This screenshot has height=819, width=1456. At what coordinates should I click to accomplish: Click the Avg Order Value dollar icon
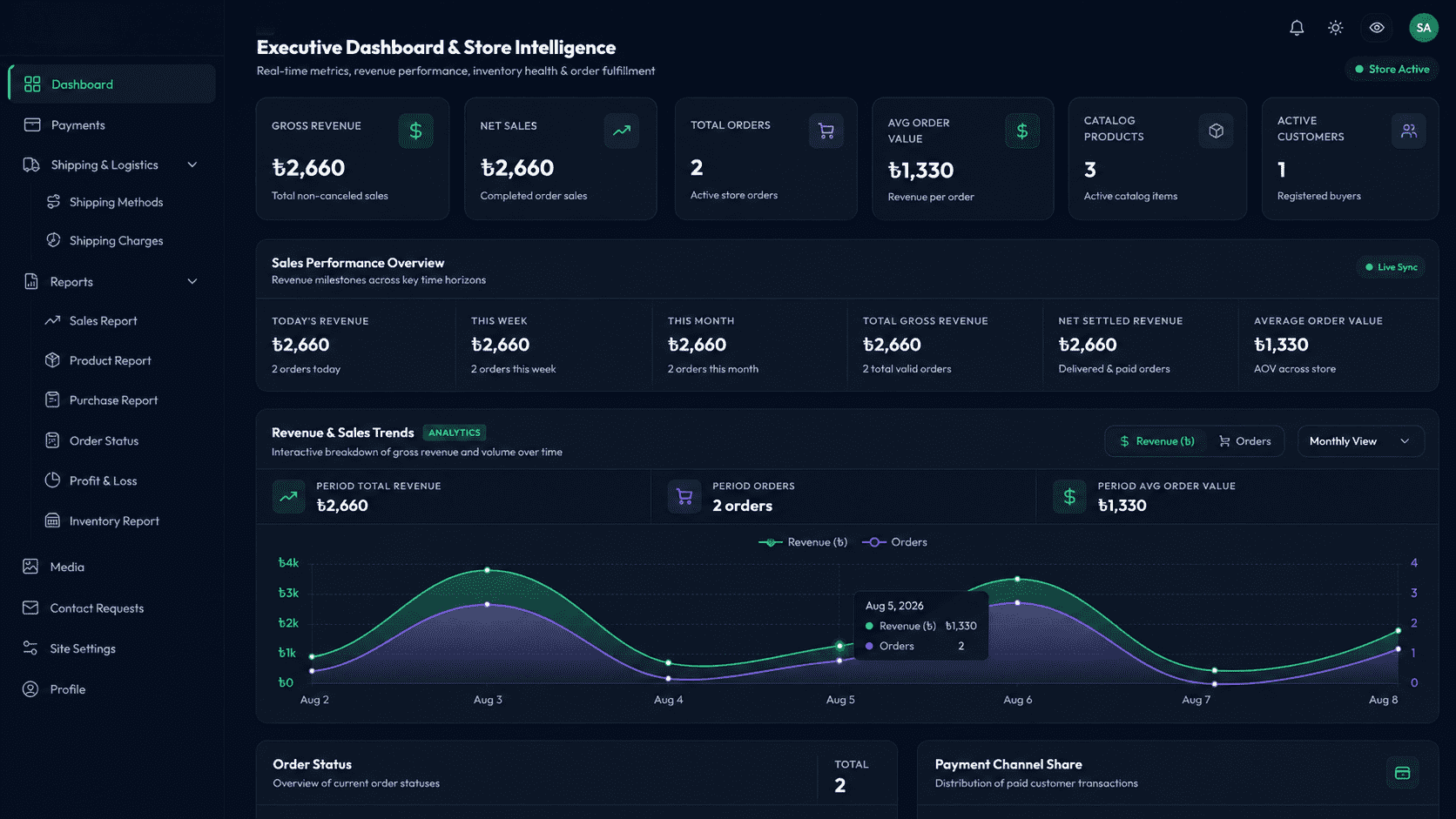tap(1022, 131)
